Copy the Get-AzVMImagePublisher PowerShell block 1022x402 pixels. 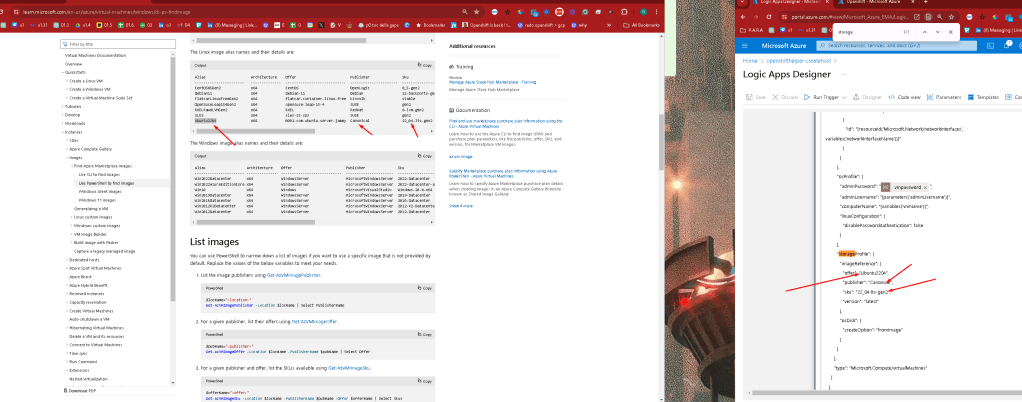point(427,288)
